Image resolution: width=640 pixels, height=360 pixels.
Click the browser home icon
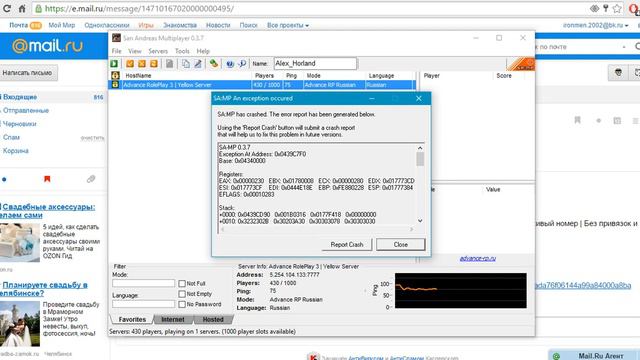click(x=22, y=8)
